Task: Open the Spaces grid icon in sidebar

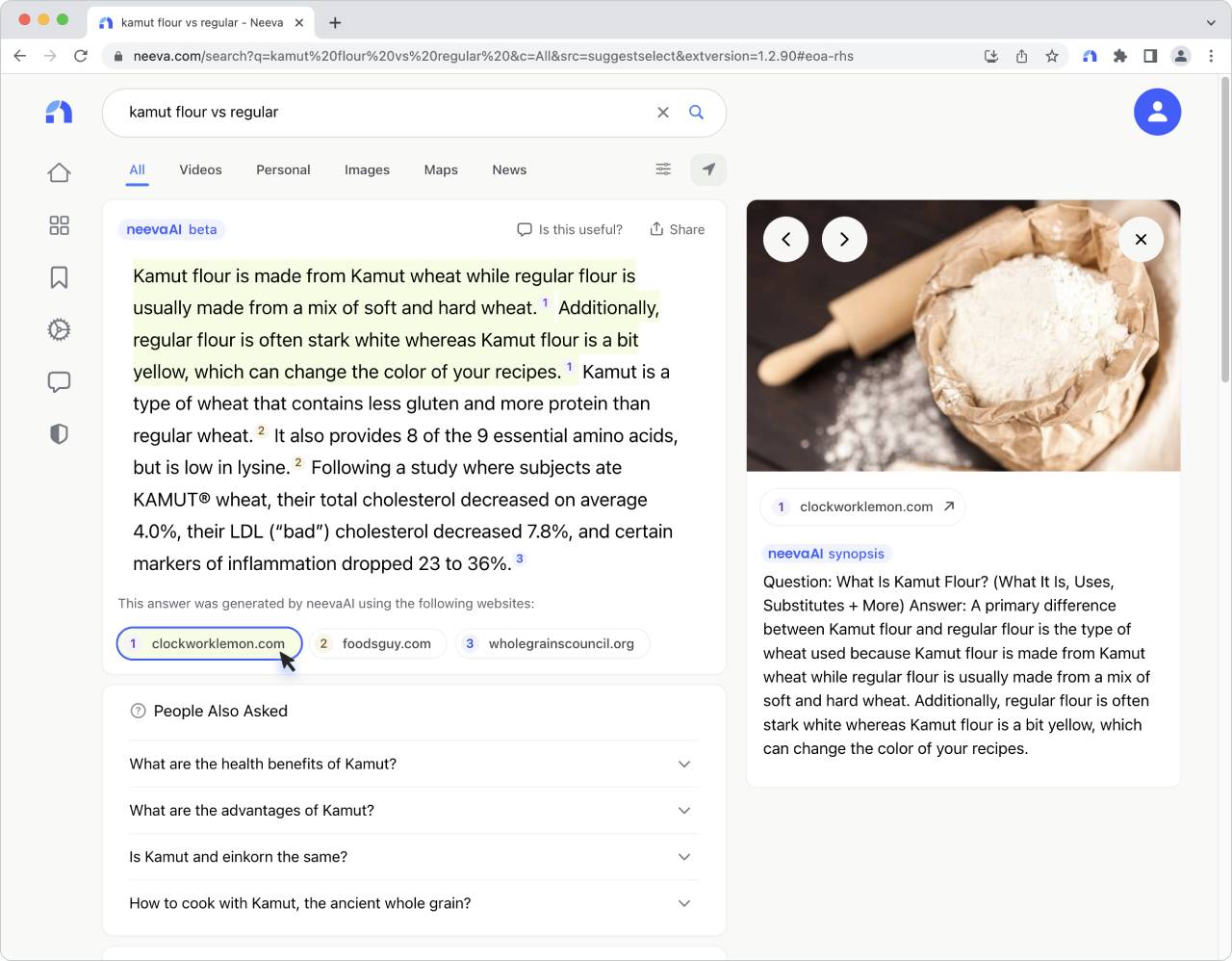Action: pos(59,225)
